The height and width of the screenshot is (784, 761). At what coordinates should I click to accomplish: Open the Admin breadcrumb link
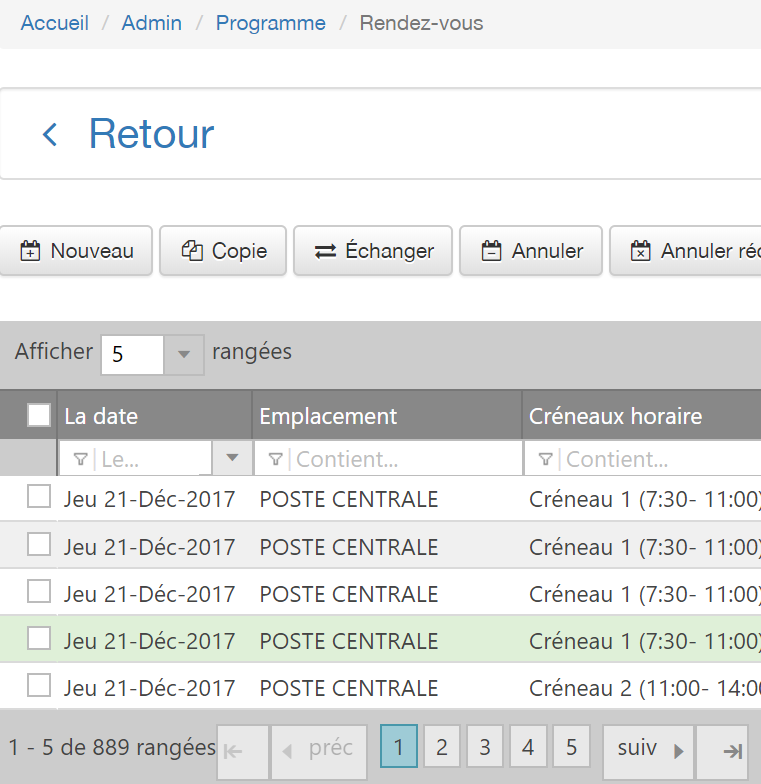click(152, 23)
